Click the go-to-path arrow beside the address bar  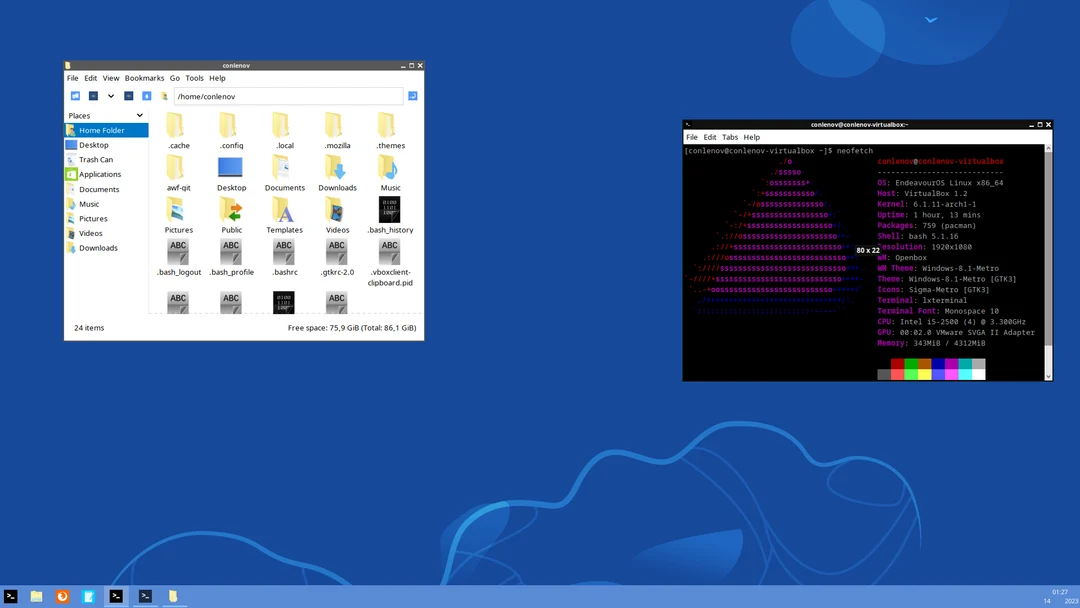point(412,96)
